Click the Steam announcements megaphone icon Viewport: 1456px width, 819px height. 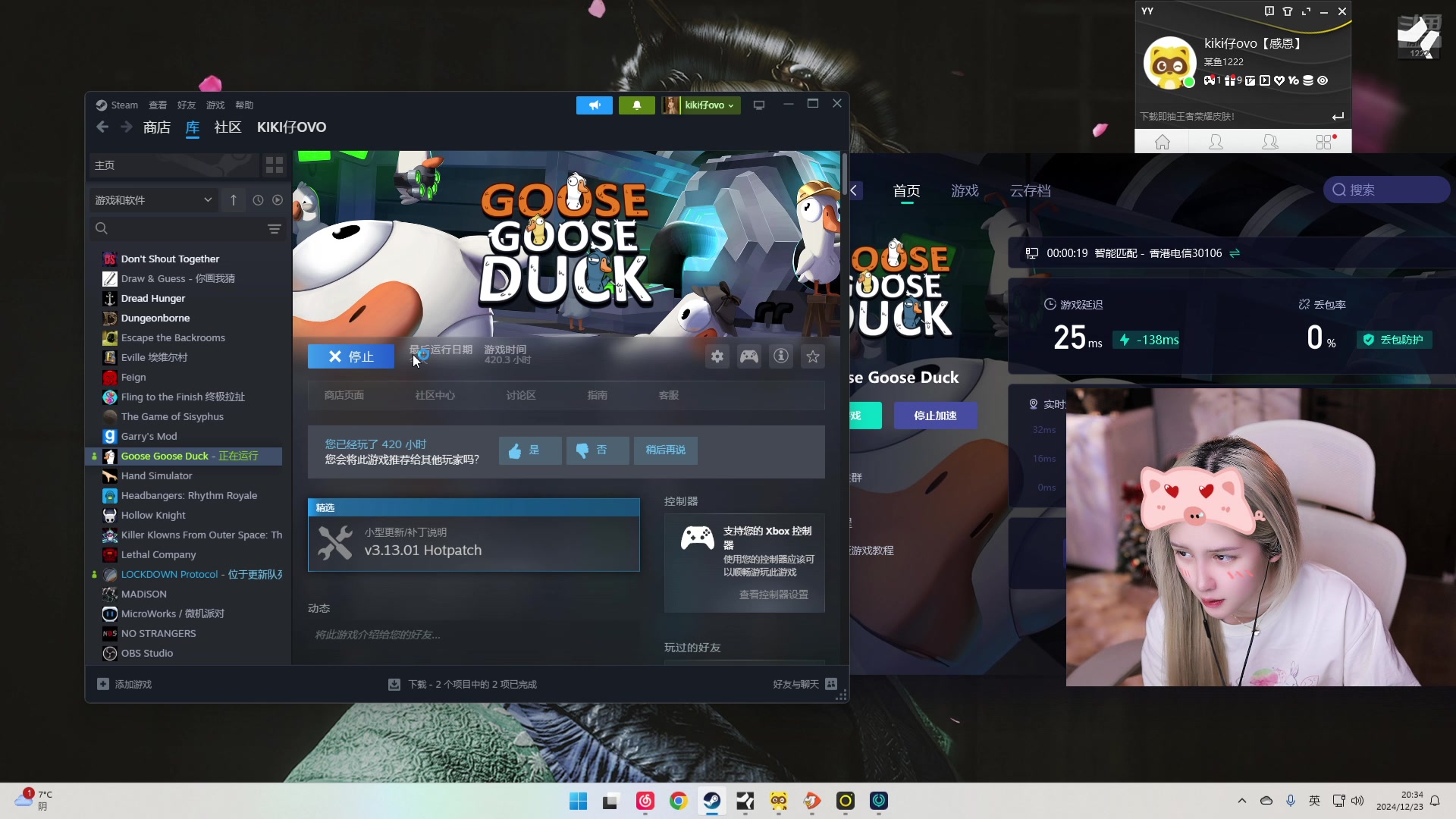595,105
